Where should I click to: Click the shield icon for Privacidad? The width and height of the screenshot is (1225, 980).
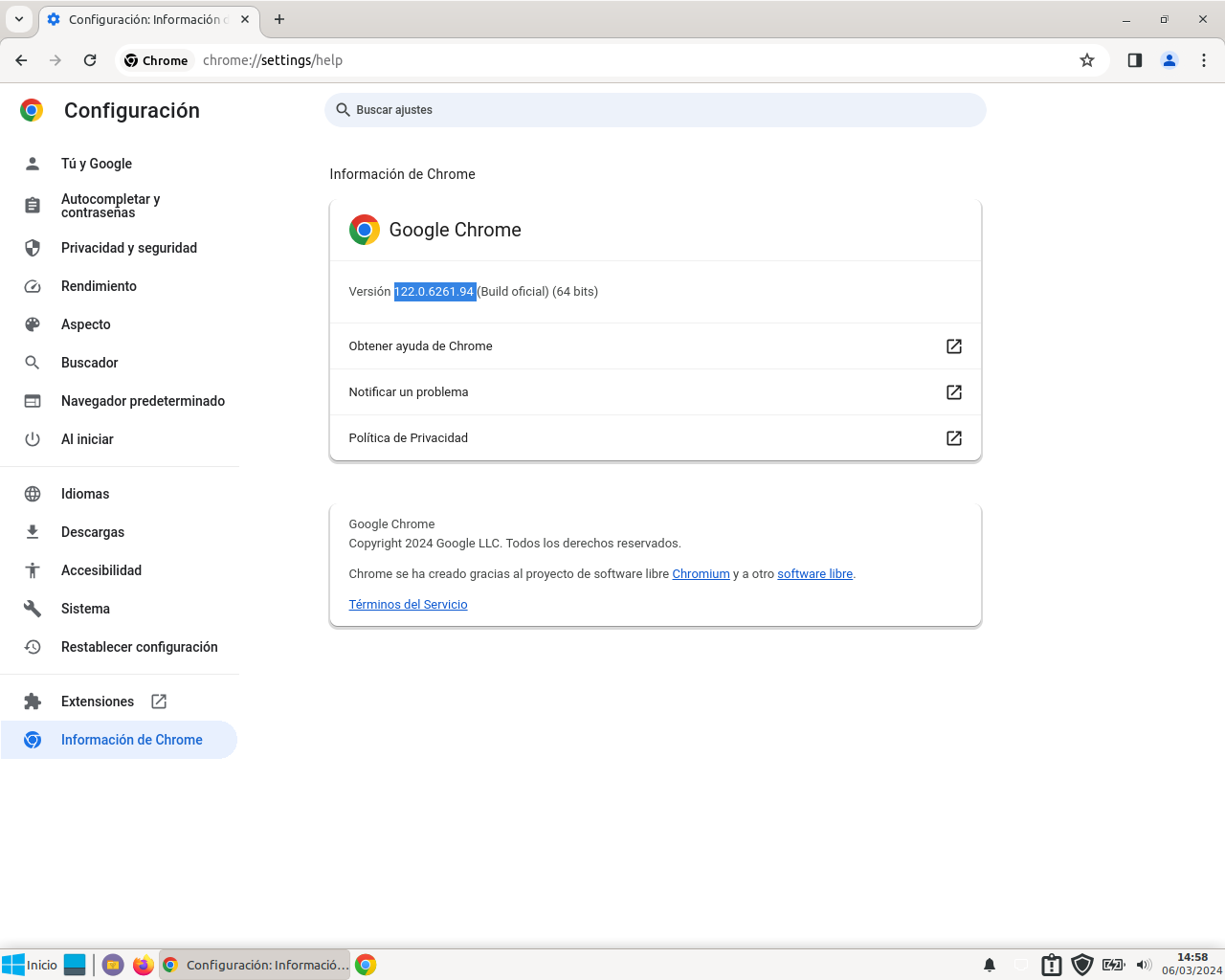(33, 248)
